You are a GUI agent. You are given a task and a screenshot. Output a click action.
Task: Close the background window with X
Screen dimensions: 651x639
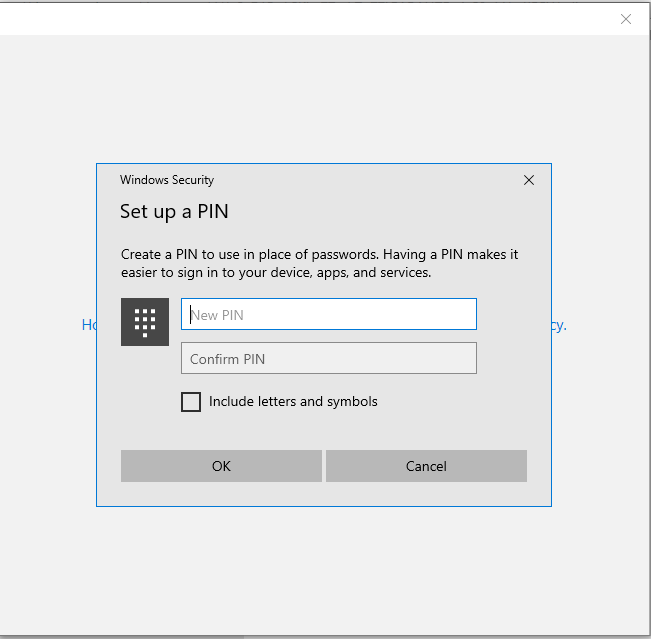pos(626,19)
